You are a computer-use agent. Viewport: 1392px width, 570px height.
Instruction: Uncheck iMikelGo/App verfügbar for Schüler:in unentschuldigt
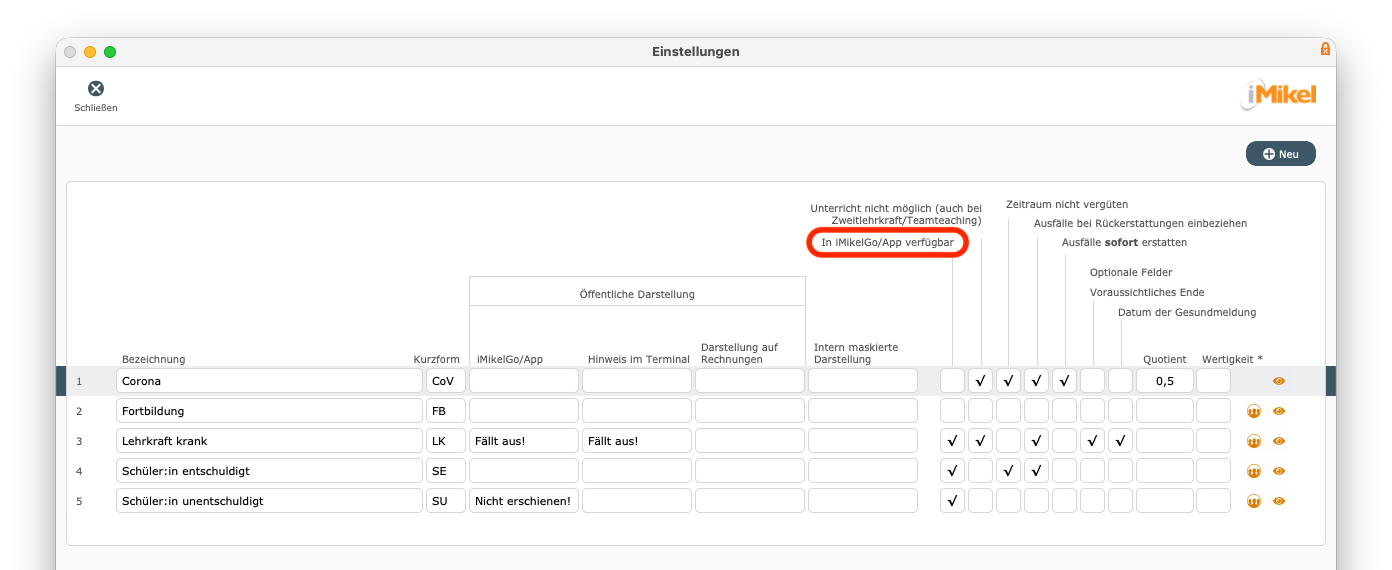pyautogui.click(x=953, y=501)
